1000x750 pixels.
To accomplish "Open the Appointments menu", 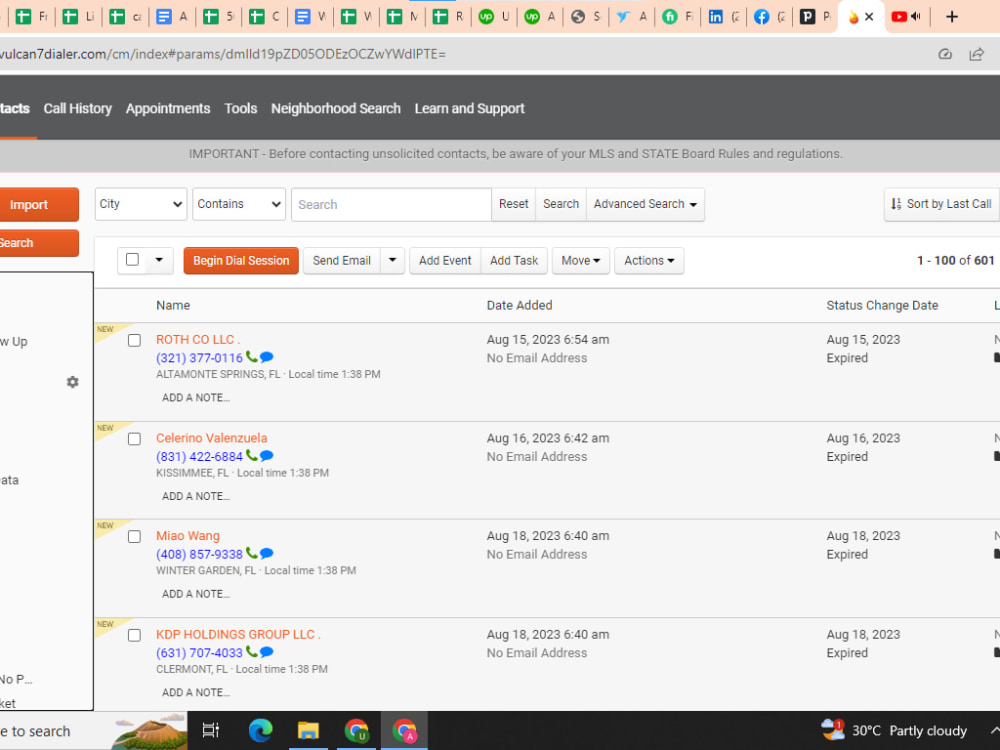I will 168,108.
